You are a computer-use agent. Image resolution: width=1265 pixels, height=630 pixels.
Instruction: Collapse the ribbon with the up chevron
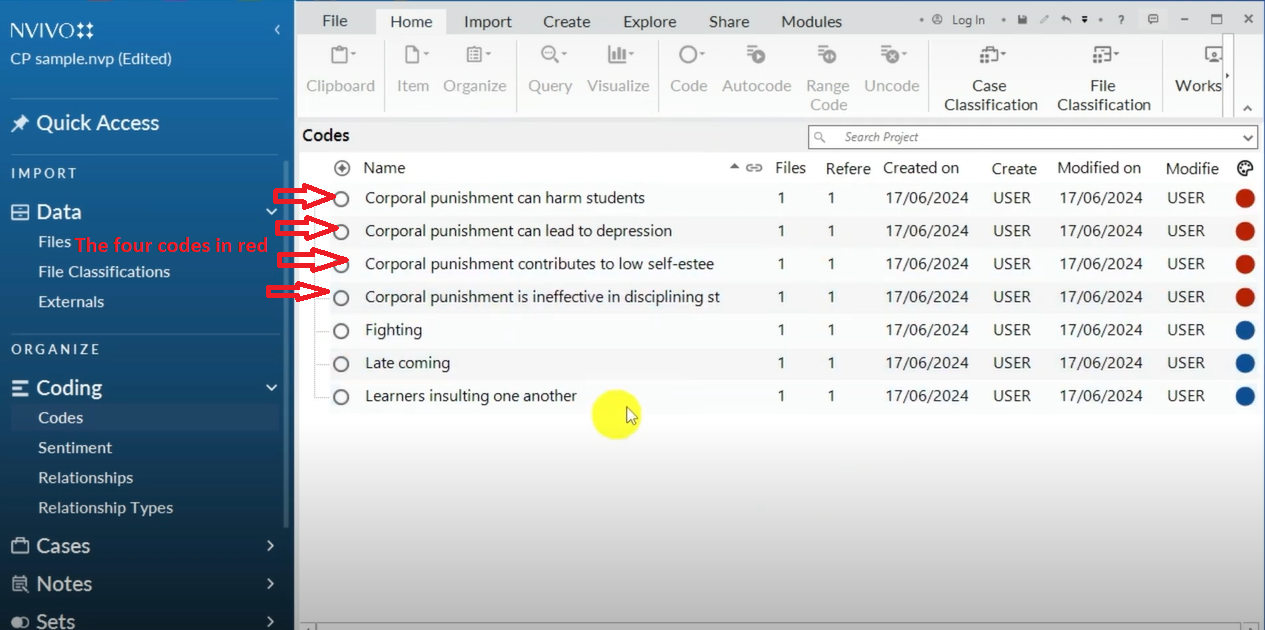click(x=1247, y=107)
